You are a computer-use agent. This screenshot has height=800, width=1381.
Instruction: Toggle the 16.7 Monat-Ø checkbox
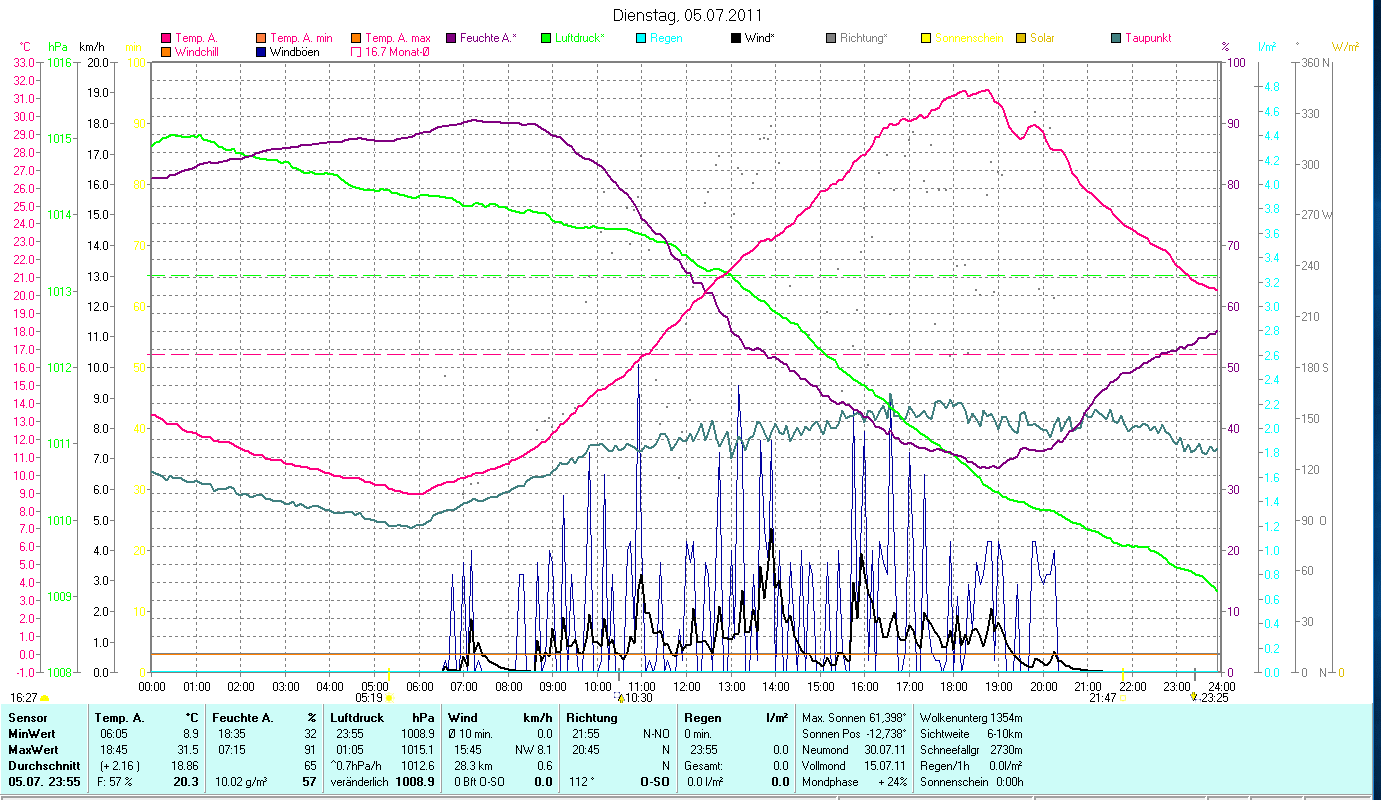pyautogui.click(x=356, y=52)
